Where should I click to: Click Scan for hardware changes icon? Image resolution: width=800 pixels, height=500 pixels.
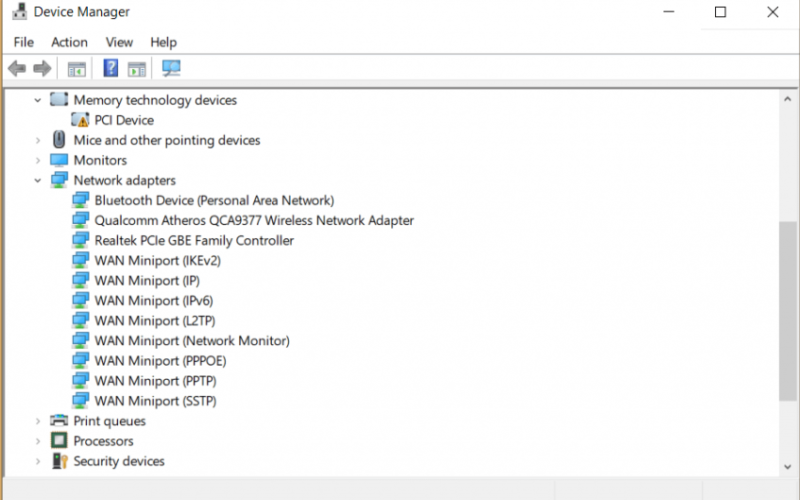coord(171,68)
